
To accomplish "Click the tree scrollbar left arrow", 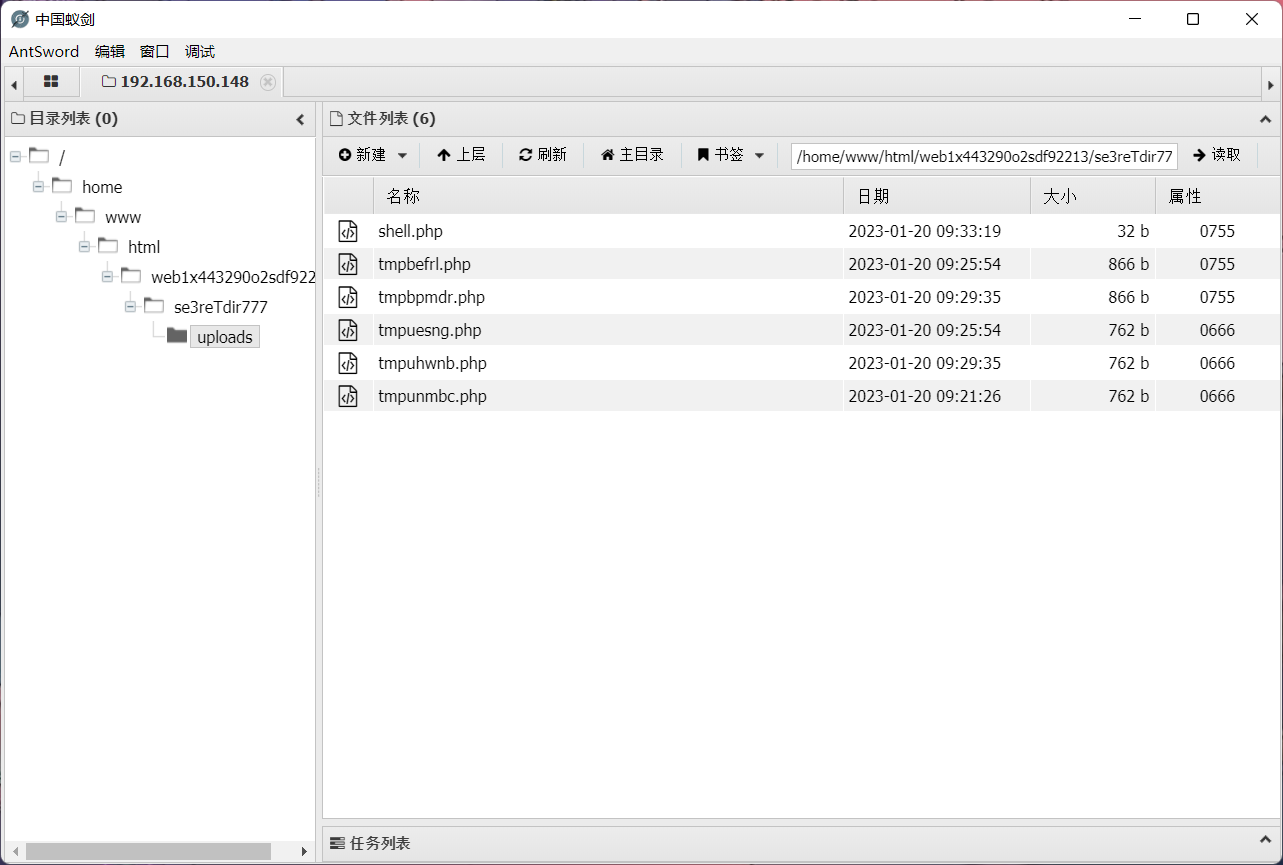I will pyautogui.click(x=14, y=851).
